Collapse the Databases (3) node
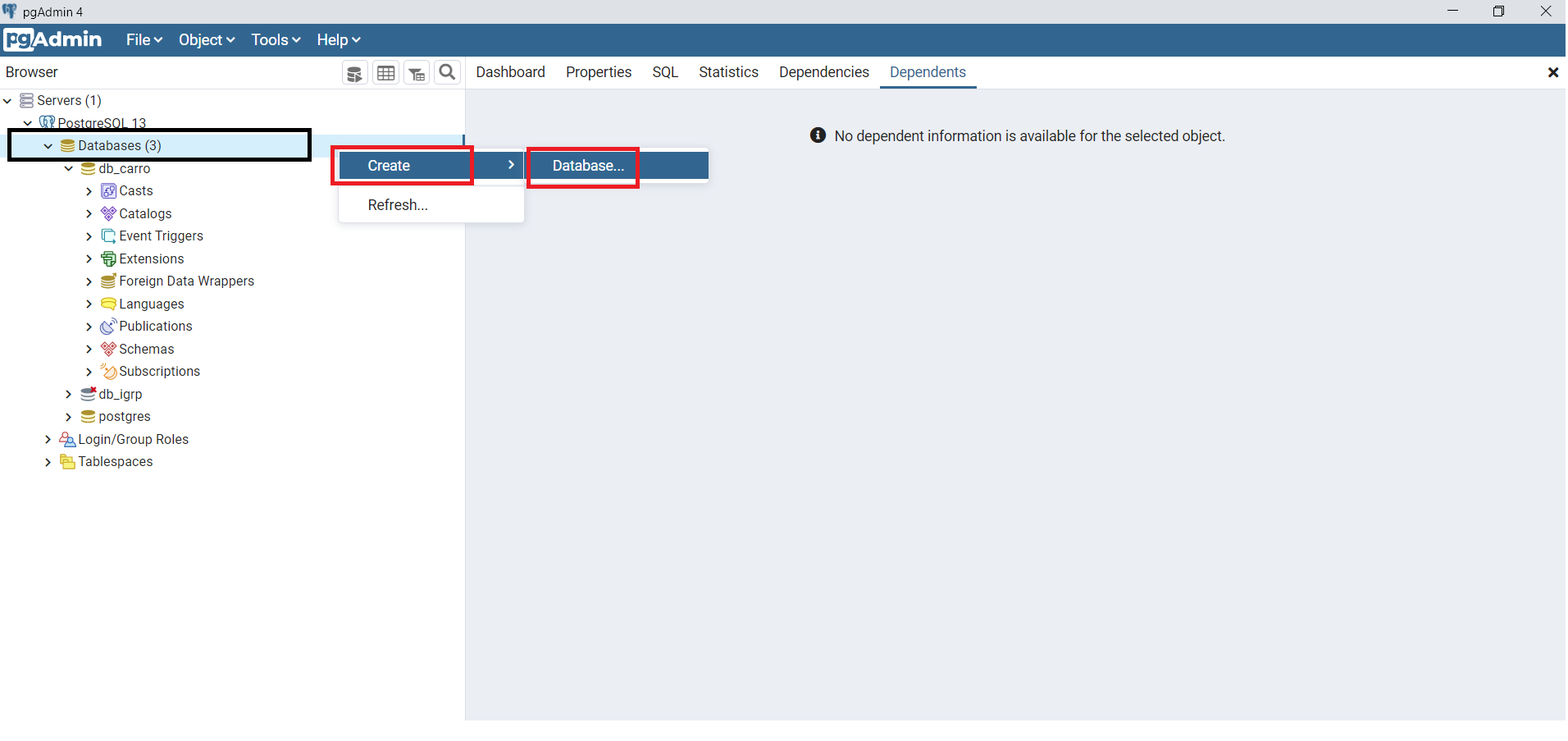Image resolution: width=1568 pixels, height=741 pixels. pyautogui.click(x=48, y=146)
